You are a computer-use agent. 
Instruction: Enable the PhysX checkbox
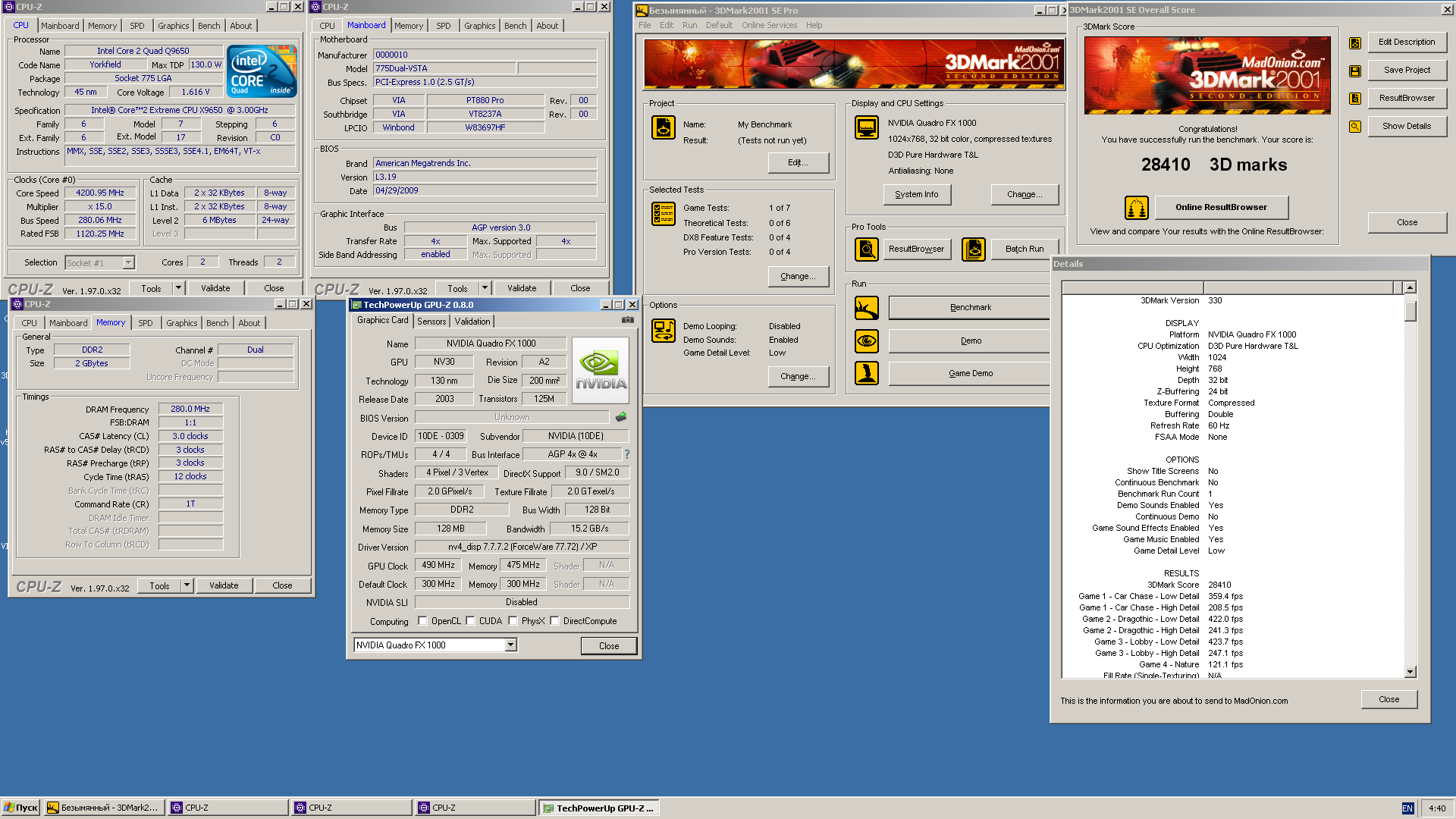pyautogui.click(x=513, y=621)
